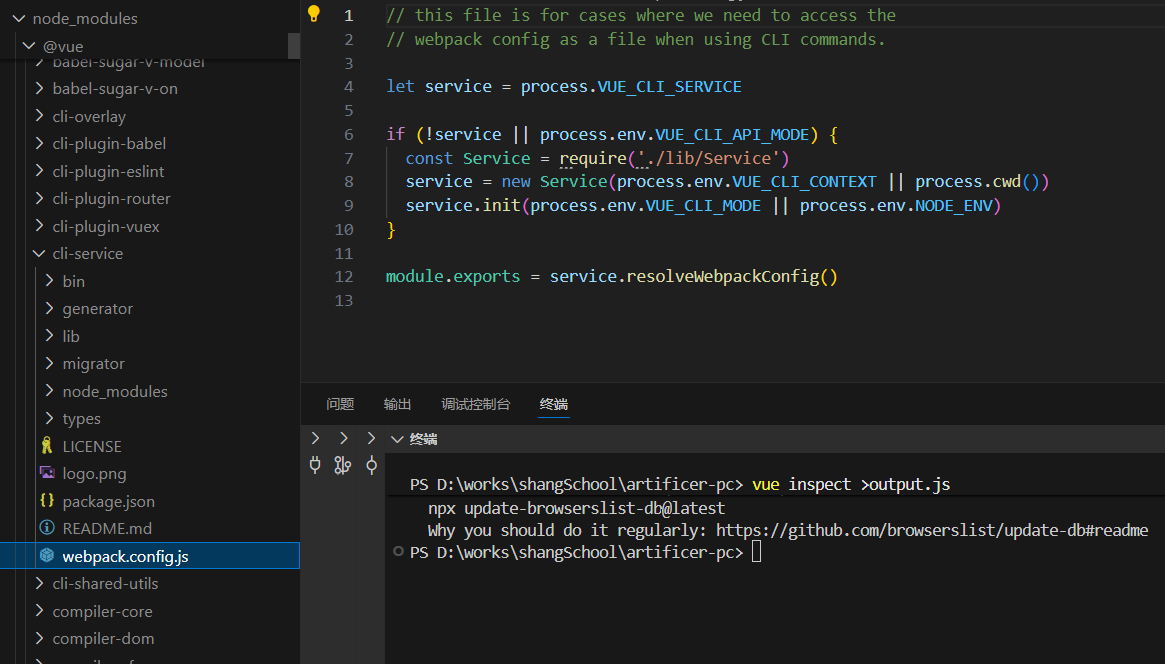Expand the cli-overlay folder
Viewport: 1165px width, 664px height.
pyautogui.click(x=39, y=116)
